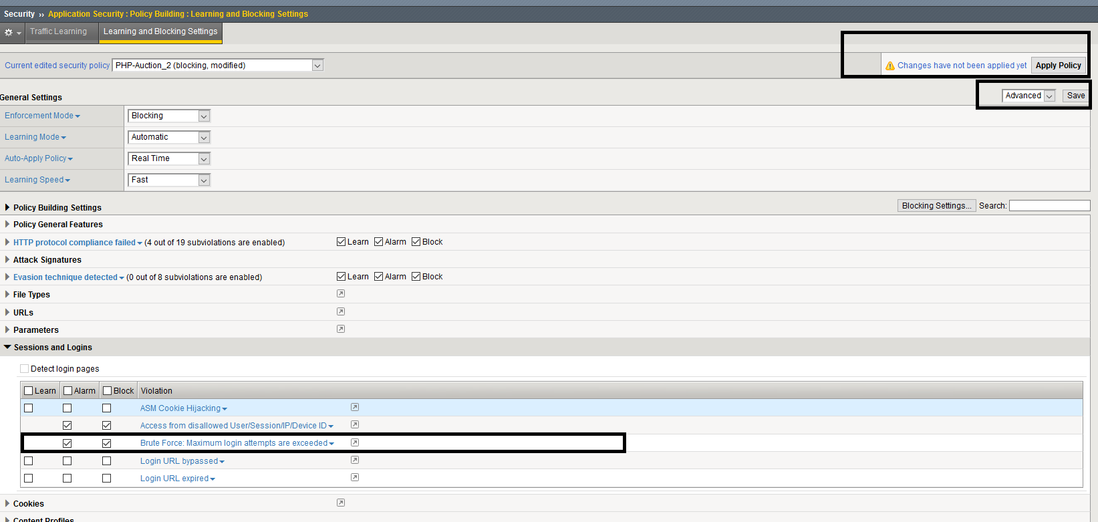Open Access from disallowed User popout icon
1098x522 pixels.
click(x=354, y=425)
